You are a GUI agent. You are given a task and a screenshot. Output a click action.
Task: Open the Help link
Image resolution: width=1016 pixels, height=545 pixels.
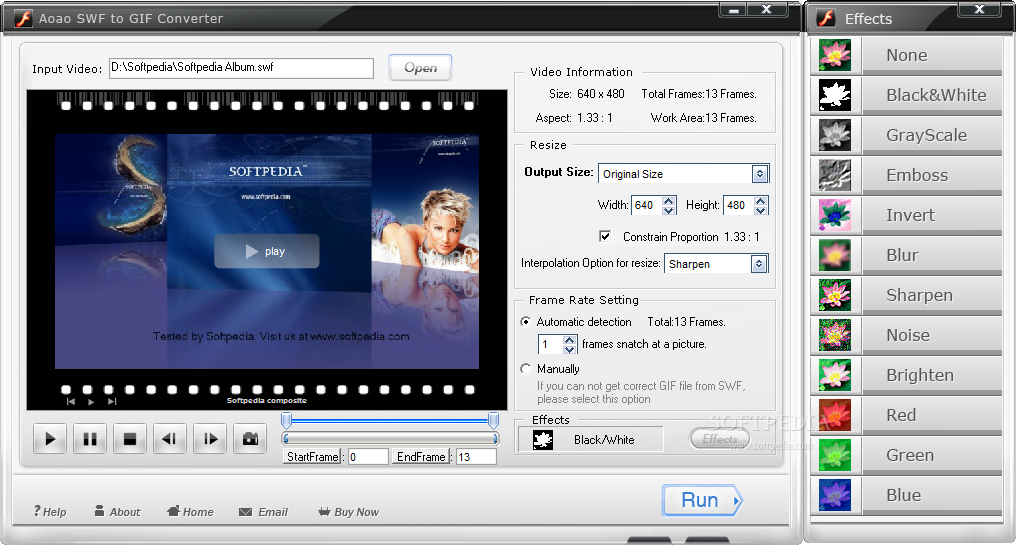coord(50,511)
